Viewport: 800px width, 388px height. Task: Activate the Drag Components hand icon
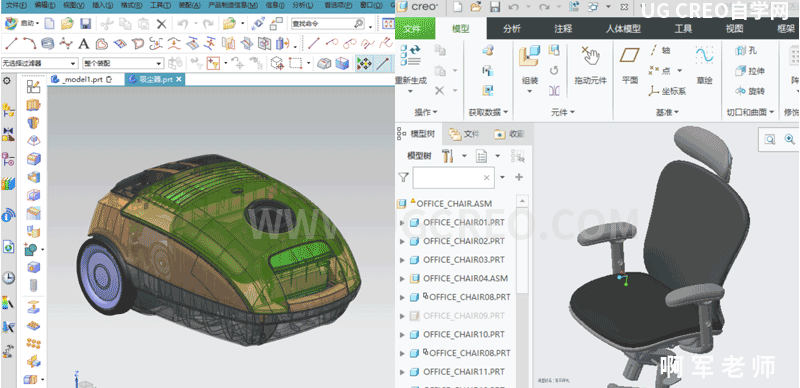coord(591,65)
